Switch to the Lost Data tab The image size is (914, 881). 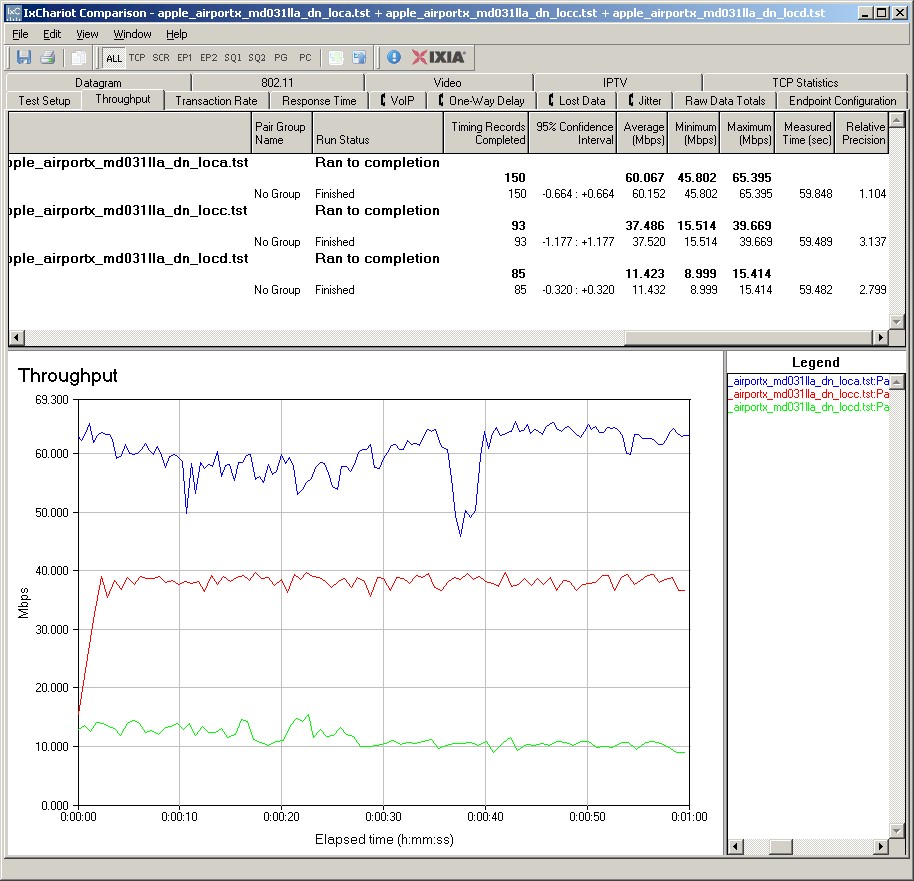point(577,101)
